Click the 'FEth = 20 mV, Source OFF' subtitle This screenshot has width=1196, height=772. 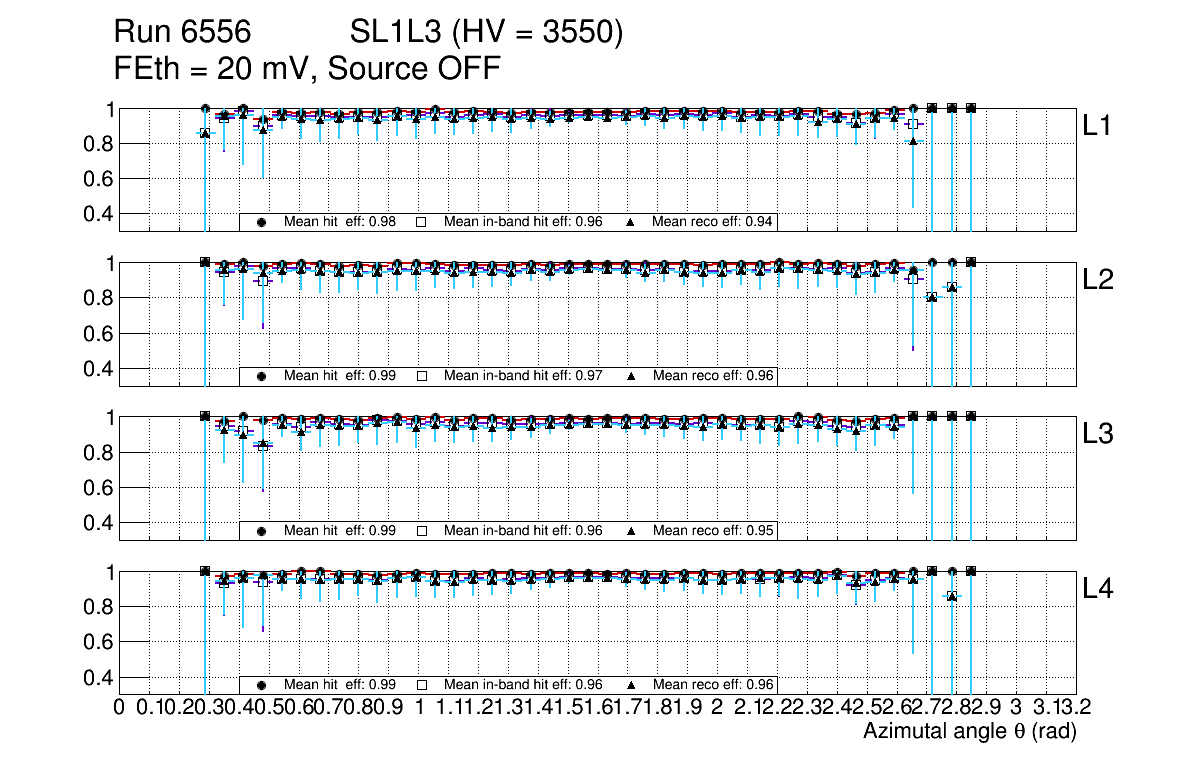tap(306, 69)
